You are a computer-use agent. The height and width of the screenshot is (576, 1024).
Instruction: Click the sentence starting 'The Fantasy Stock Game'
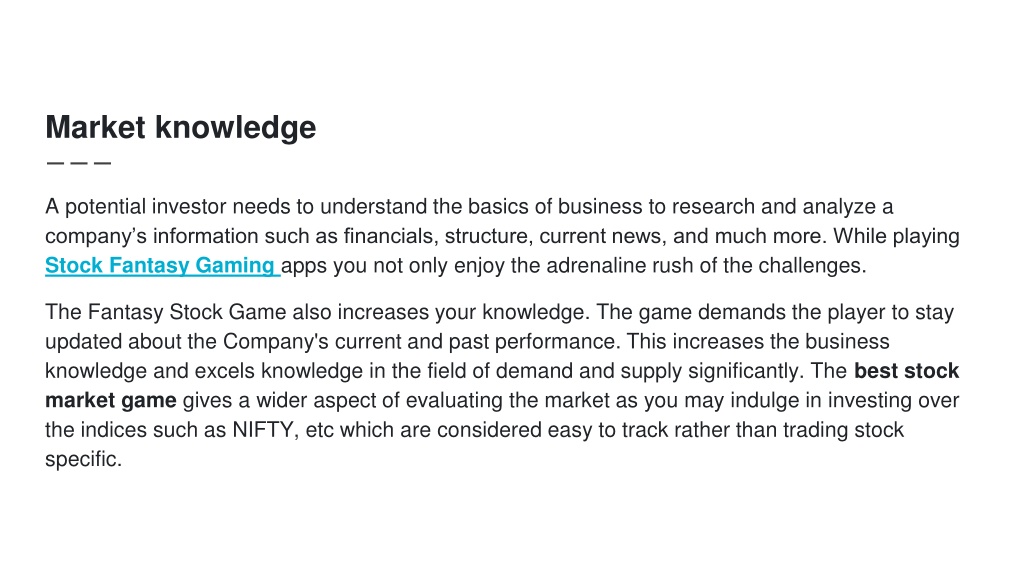317,312
